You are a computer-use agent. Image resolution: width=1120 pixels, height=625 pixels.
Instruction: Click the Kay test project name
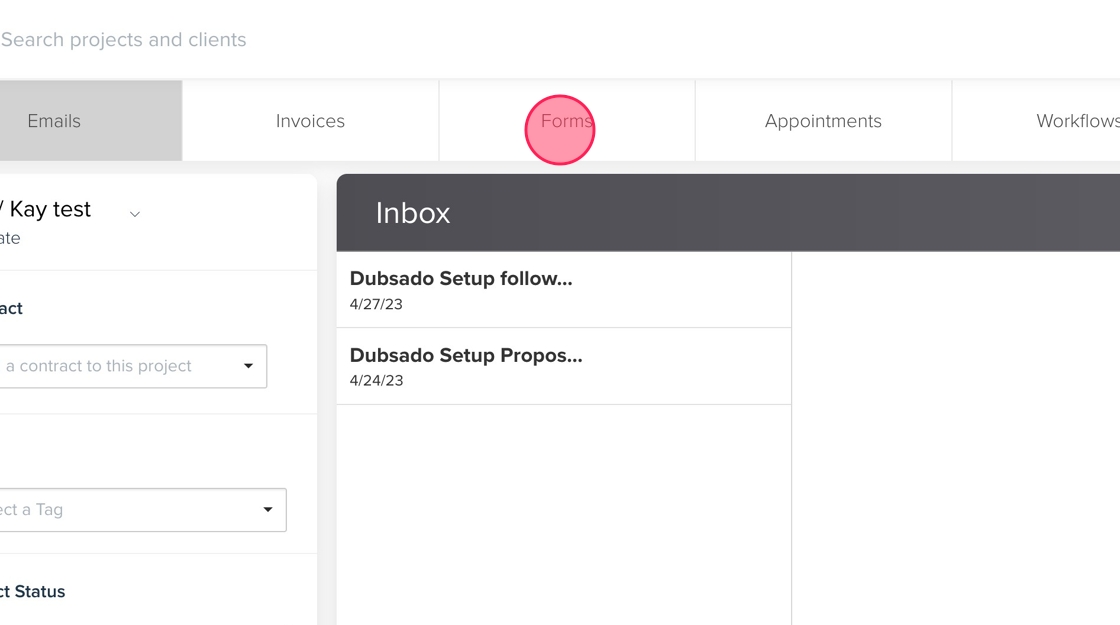pos(48,209)
